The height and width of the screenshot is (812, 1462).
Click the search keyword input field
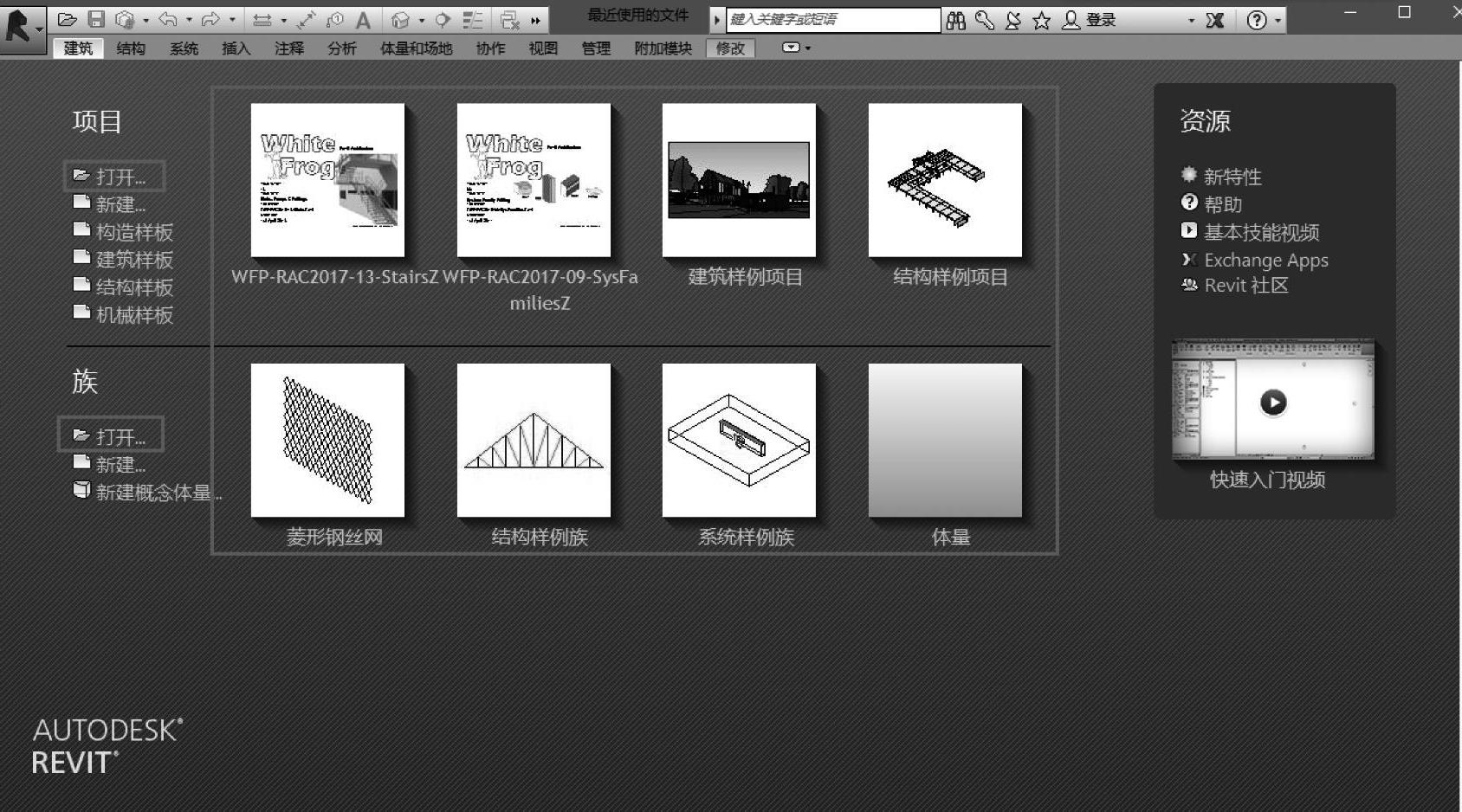tap(833, 20)
